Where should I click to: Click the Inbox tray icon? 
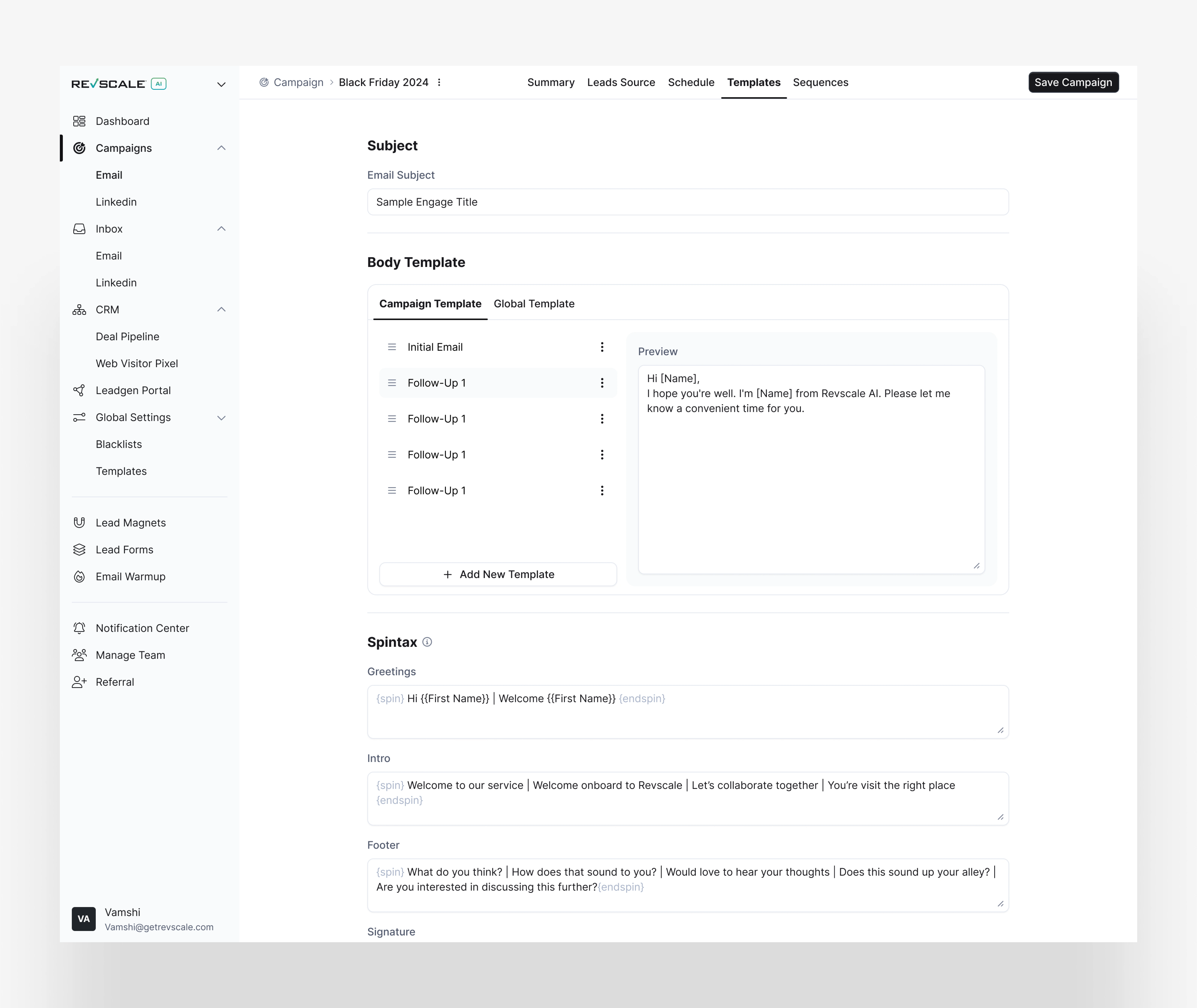point(79,229)
